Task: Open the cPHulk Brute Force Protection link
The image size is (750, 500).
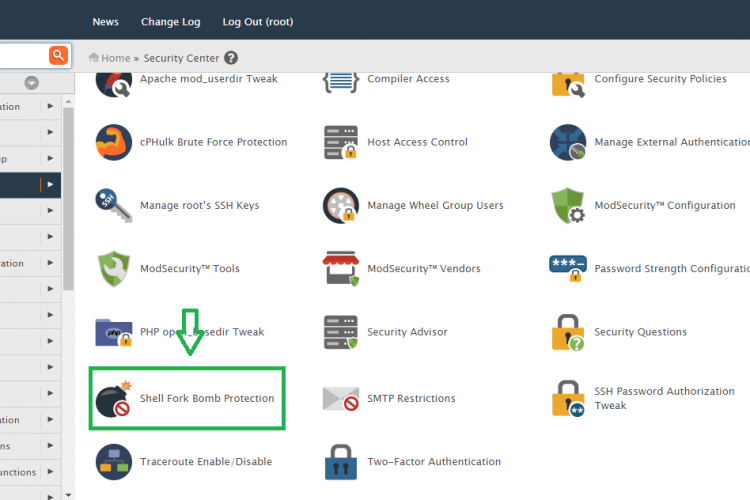Action: 213,142
